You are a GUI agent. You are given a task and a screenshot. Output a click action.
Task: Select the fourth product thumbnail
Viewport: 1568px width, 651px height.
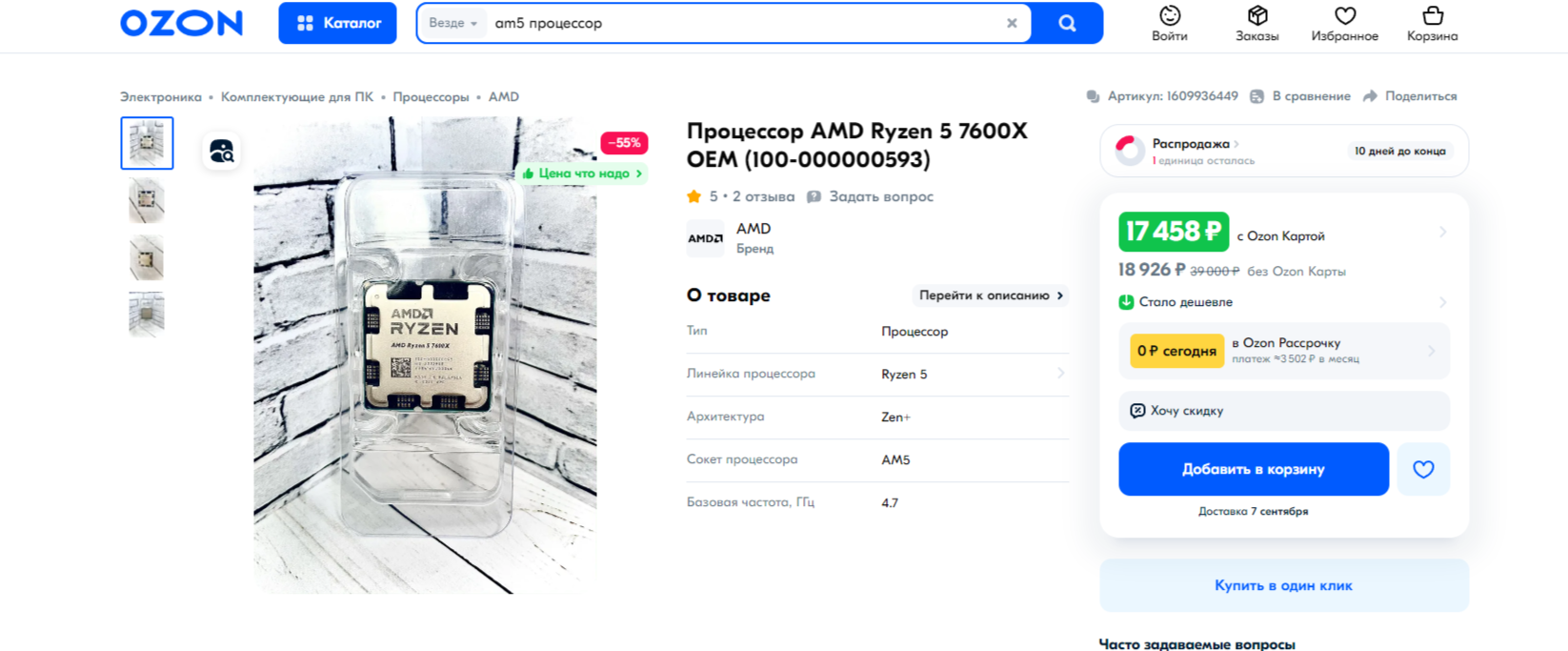[147, 315]
